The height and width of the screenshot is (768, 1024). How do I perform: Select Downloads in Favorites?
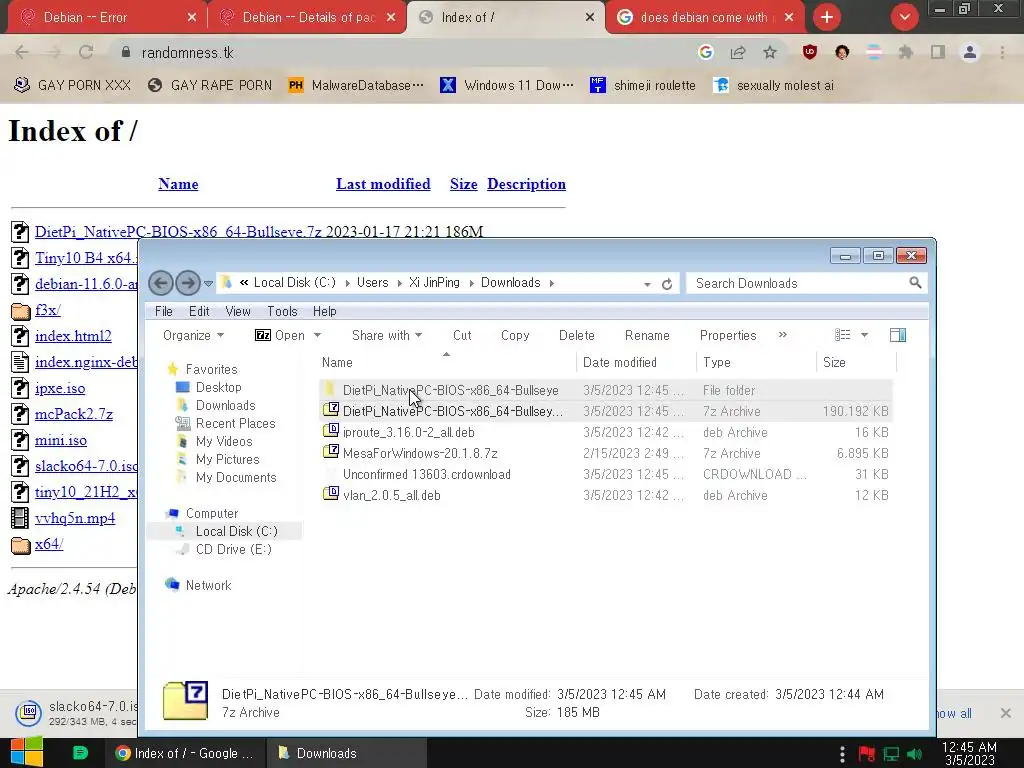coord(225,406)
